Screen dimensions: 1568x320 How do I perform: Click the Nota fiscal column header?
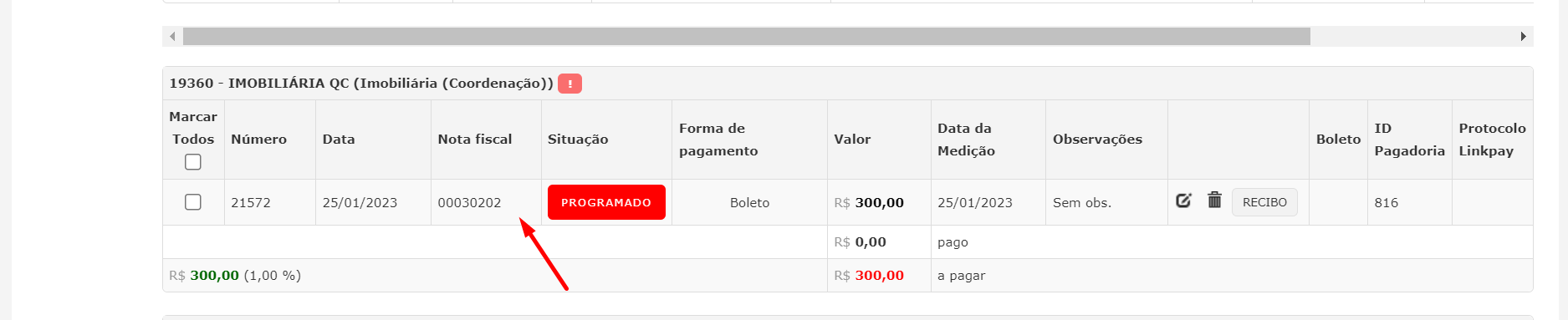point(475,140)
